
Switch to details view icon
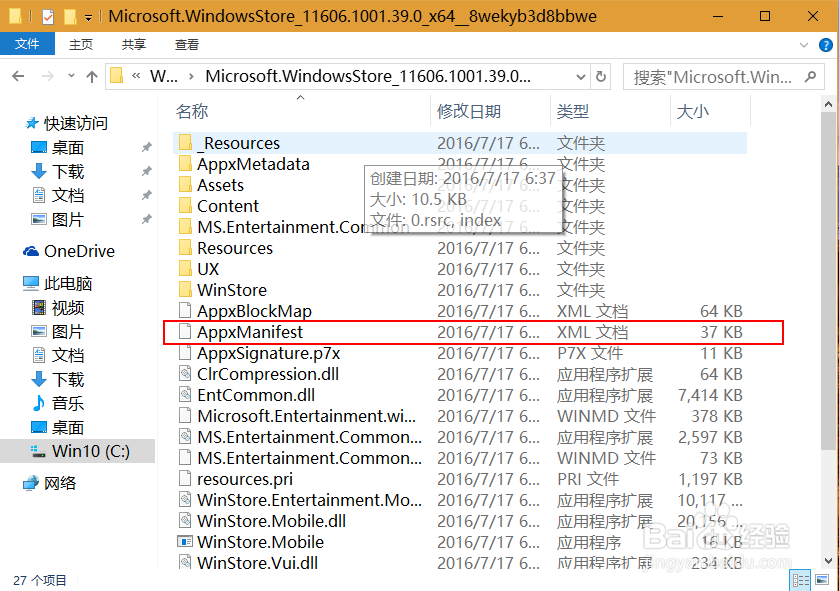[x=800, y=581]
